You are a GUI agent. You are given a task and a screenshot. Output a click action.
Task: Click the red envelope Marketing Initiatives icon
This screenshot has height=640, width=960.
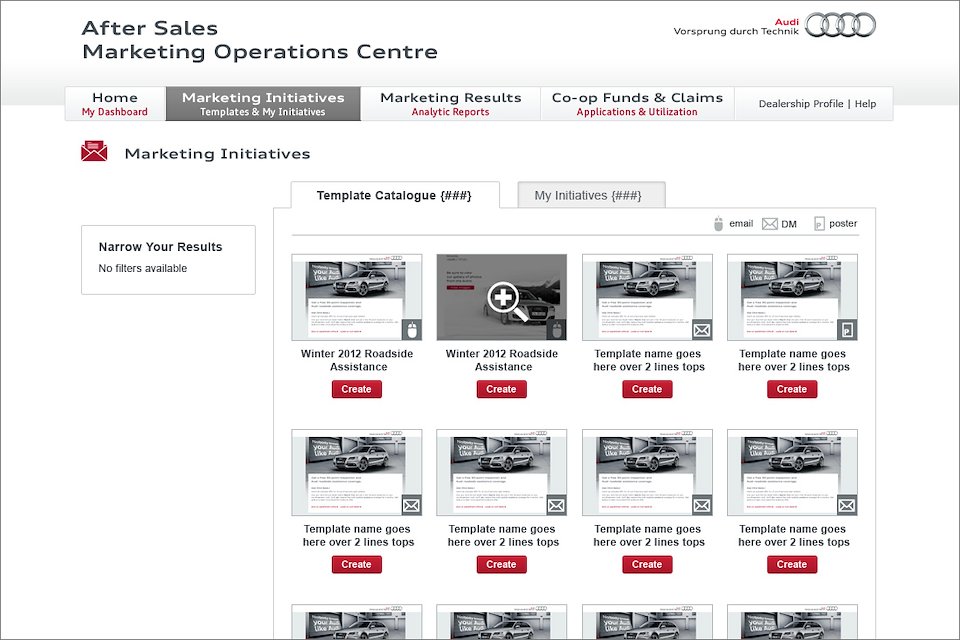[94, 151]
